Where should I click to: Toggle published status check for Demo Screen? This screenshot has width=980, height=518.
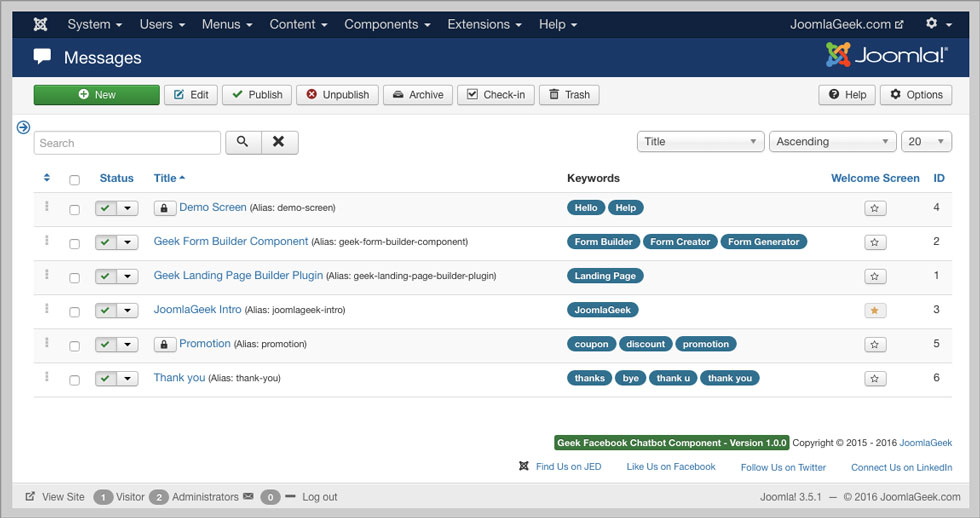[x=106, y=208]
